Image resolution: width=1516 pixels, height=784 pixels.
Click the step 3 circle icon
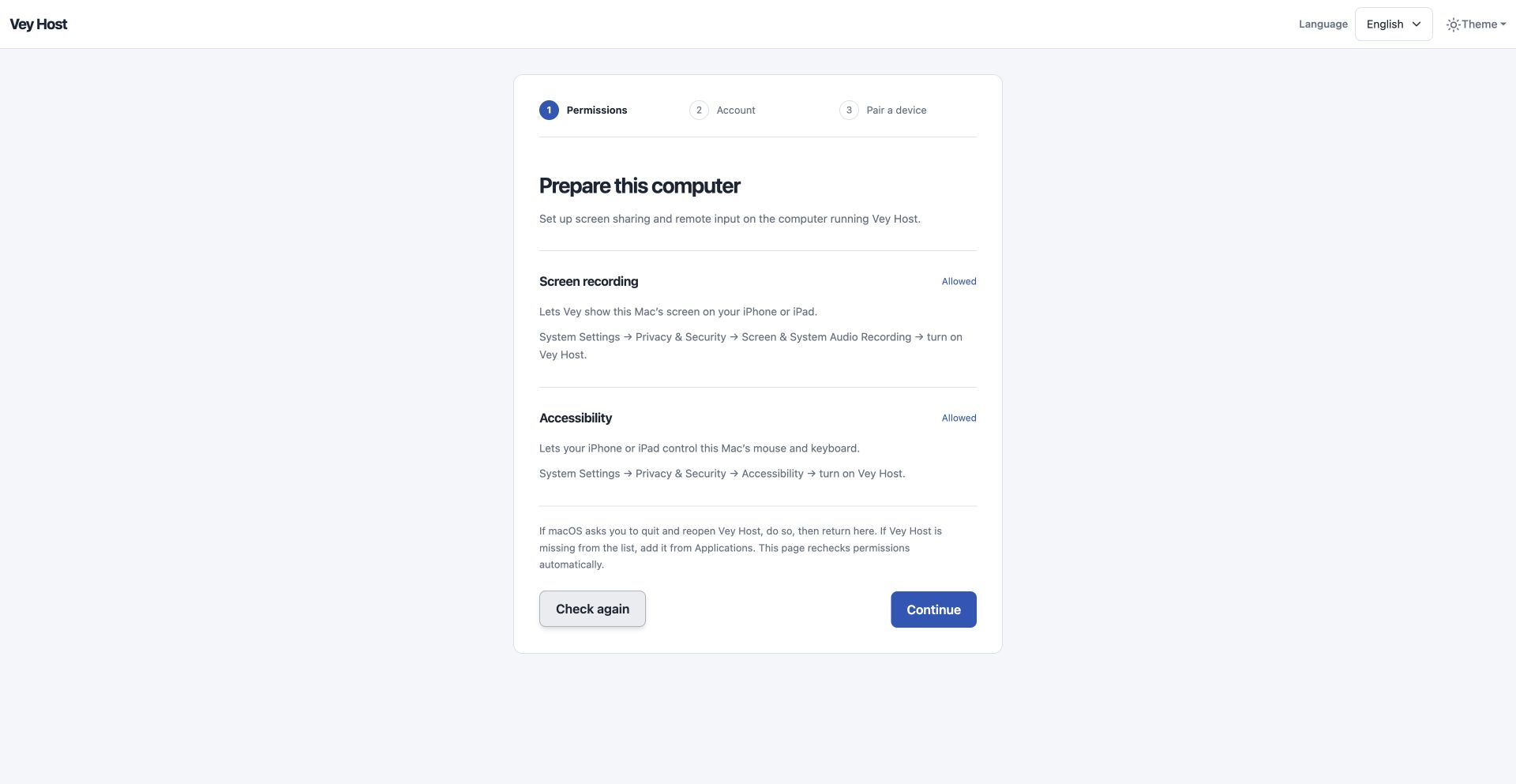coord(849,110)
